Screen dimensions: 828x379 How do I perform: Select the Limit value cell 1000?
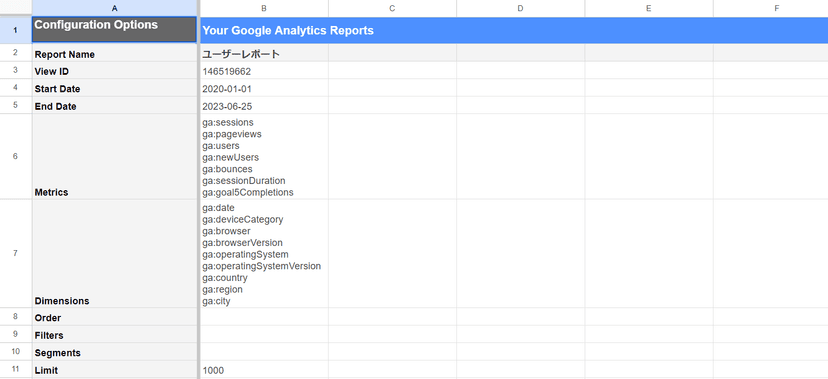[264, 369]
